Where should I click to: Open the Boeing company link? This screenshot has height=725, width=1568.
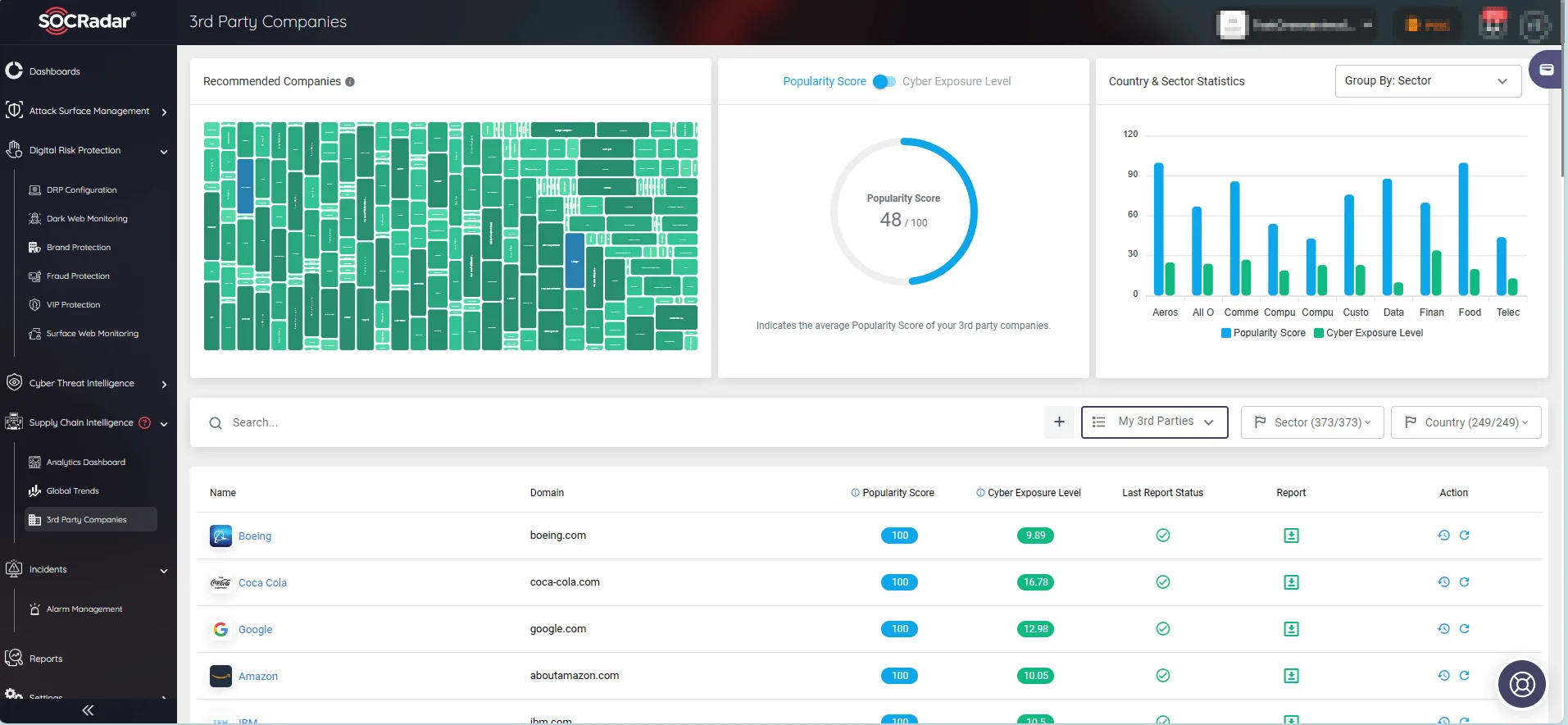[x=255, y=536]
